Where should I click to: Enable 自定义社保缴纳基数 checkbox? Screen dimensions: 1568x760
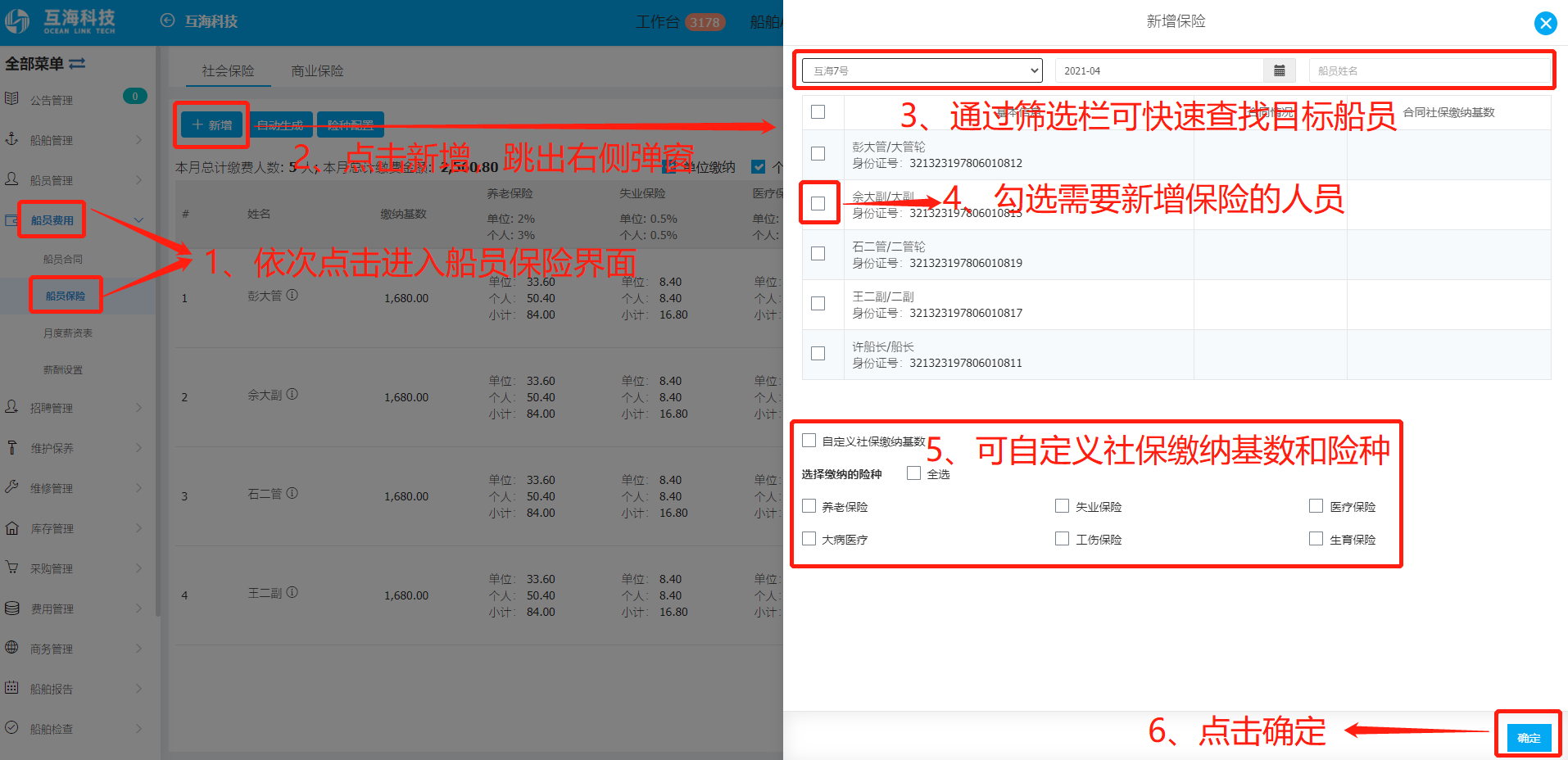809,441
